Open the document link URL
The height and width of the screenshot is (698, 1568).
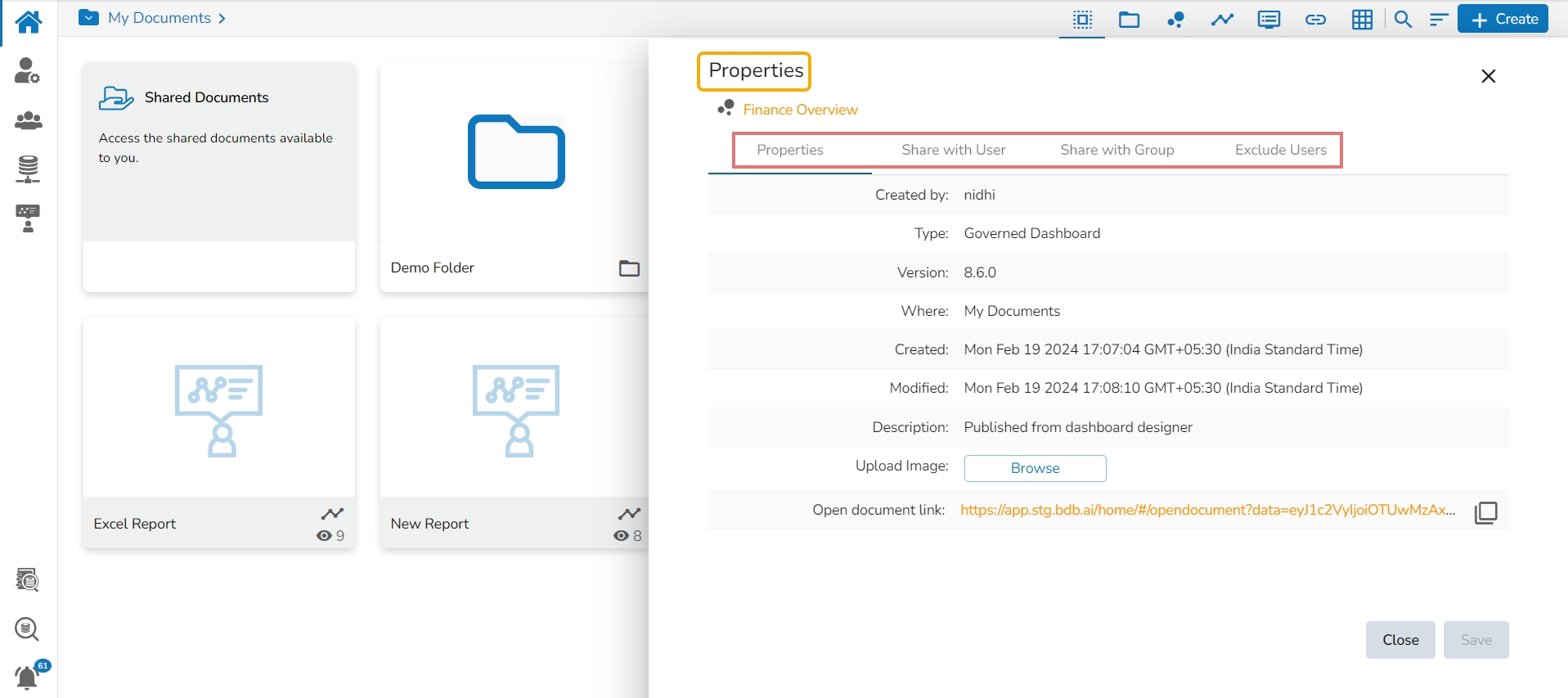1207,510
